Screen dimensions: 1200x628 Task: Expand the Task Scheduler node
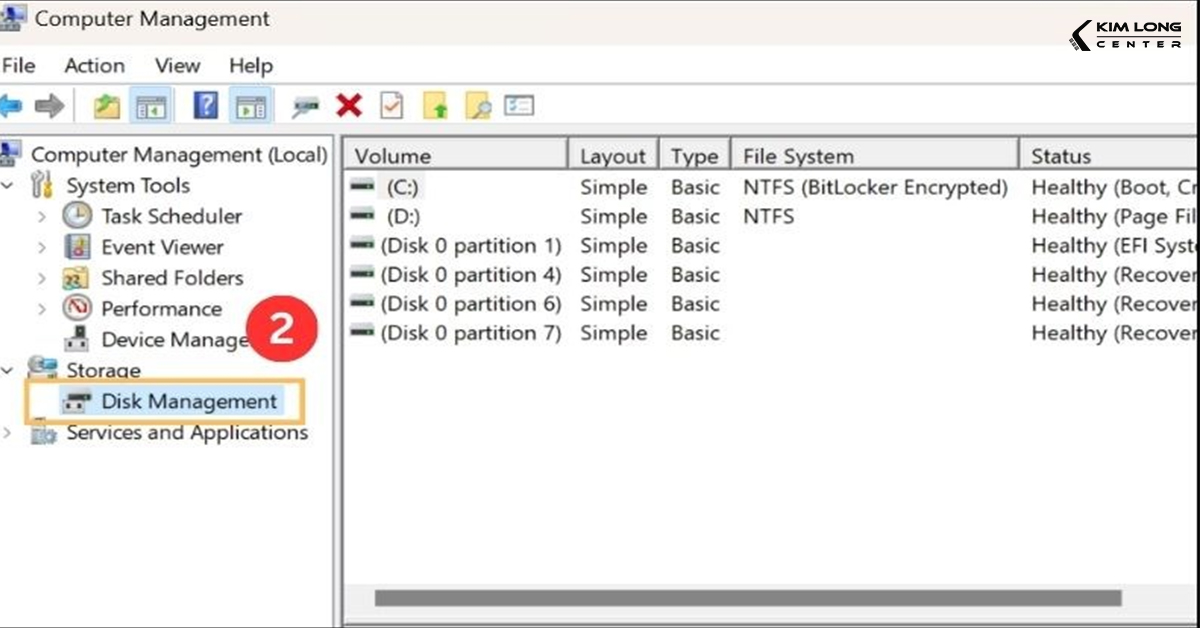(42, 217)
